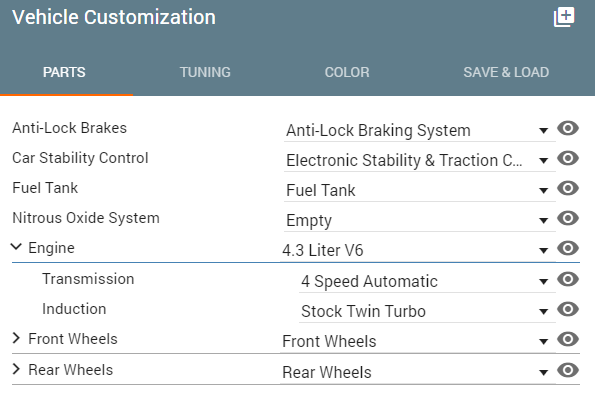
Task: Toggle the Front Wheels eye icon
Action: coord(568,339)
